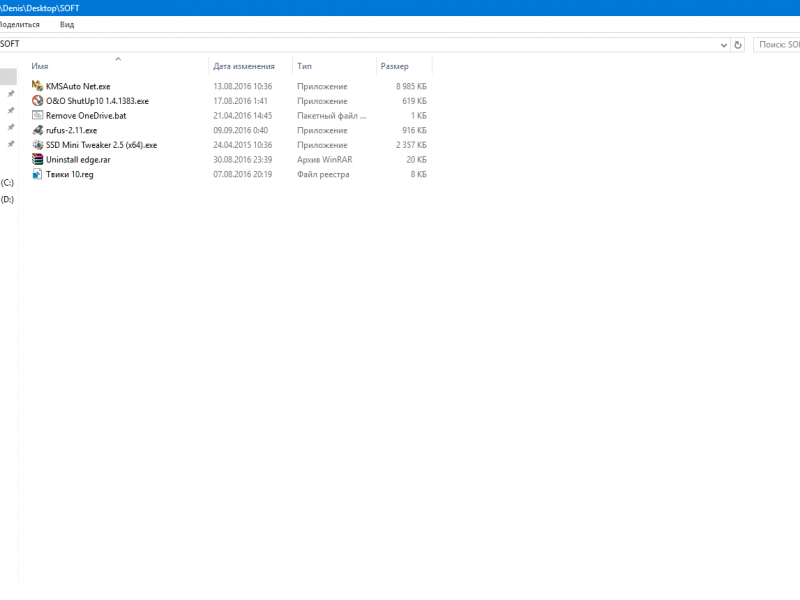
Task: Open the Поделиться ribbon tab
Action: (x=19, y=24)
